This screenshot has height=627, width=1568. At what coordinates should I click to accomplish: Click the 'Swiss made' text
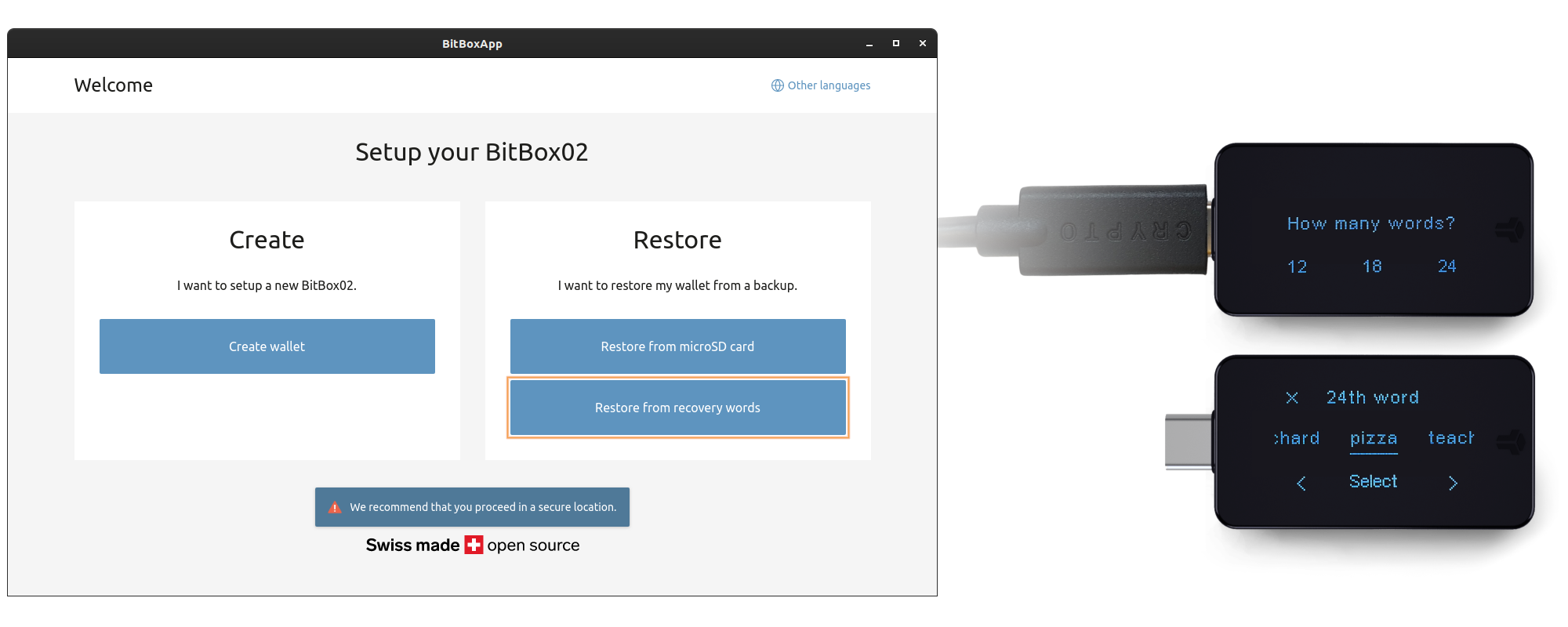[x=412, y=545]
